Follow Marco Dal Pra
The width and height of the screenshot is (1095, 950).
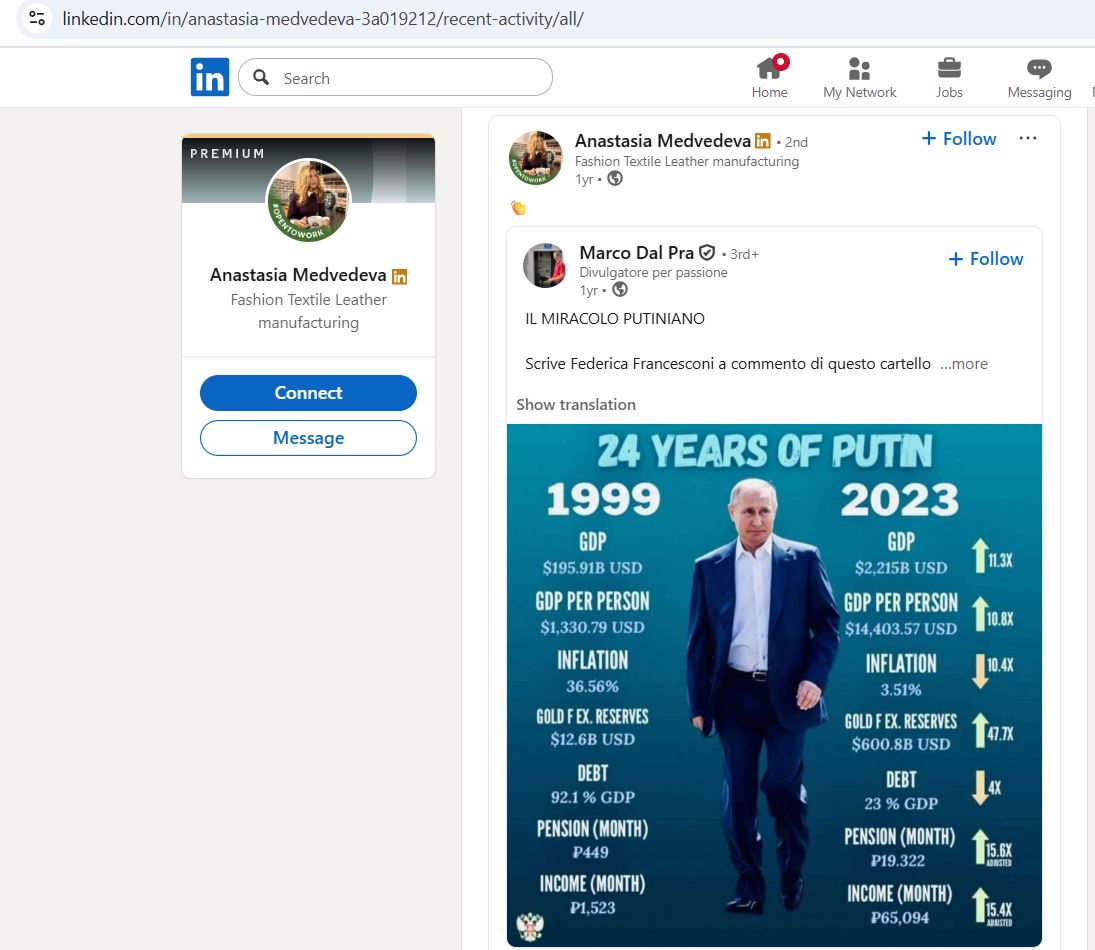point(985,259)
